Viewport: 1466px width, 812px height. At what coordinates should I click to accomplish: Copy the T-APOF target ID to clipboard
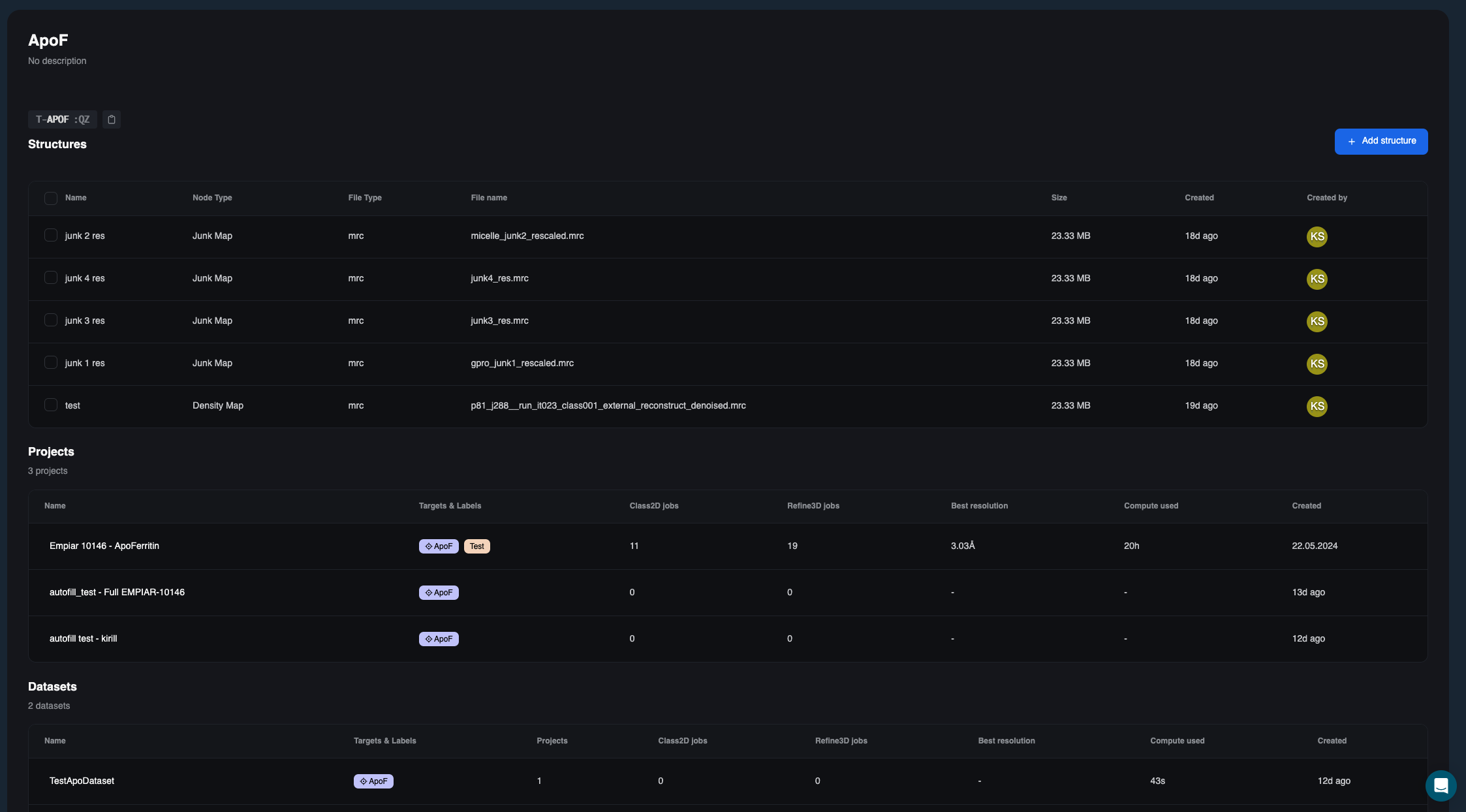[112, 119]
